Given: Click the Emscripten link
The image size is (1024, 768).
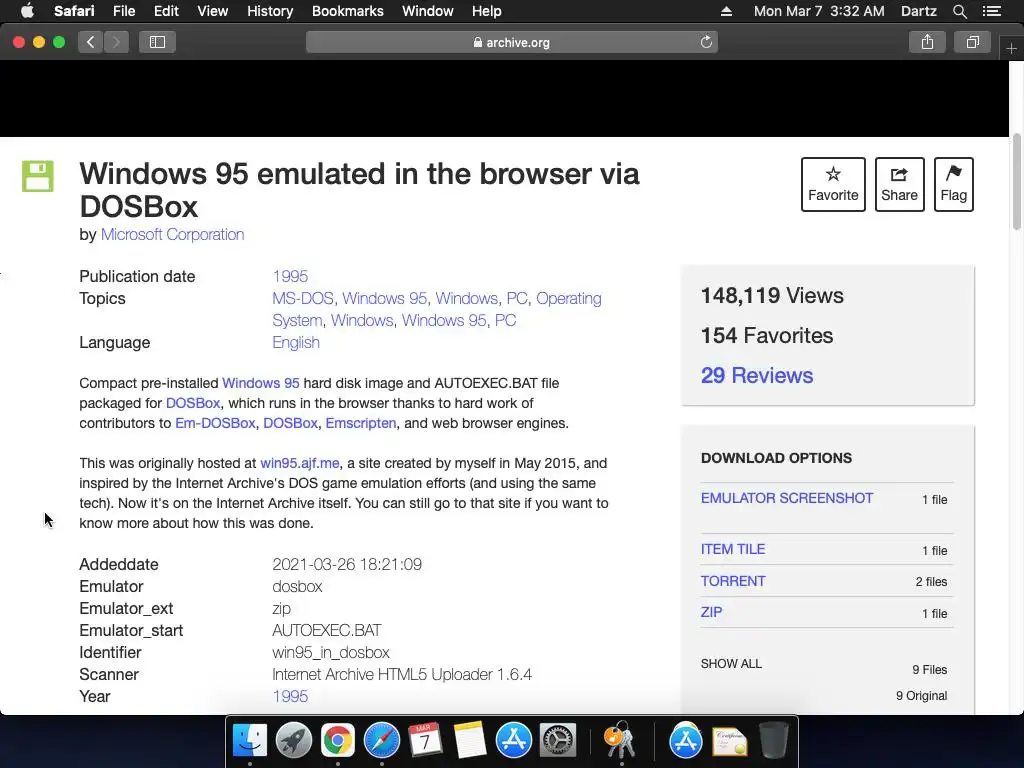Looking at the screenshot, I should [x=361, y=423].
